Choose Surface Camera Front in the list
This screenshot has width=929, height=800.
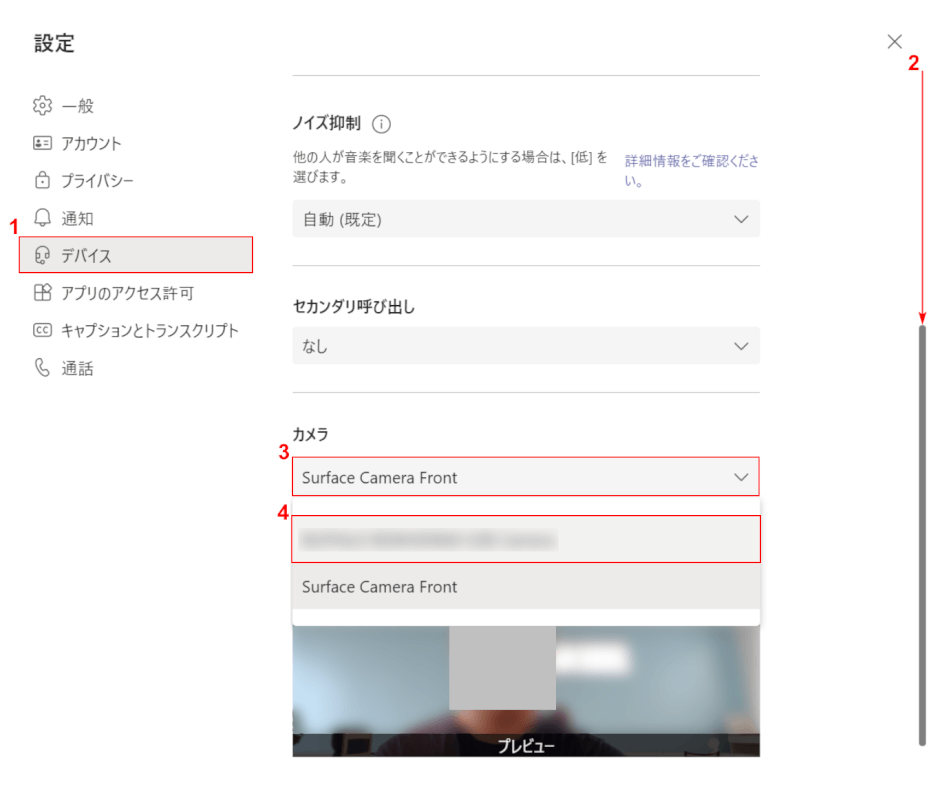(526, 586)
